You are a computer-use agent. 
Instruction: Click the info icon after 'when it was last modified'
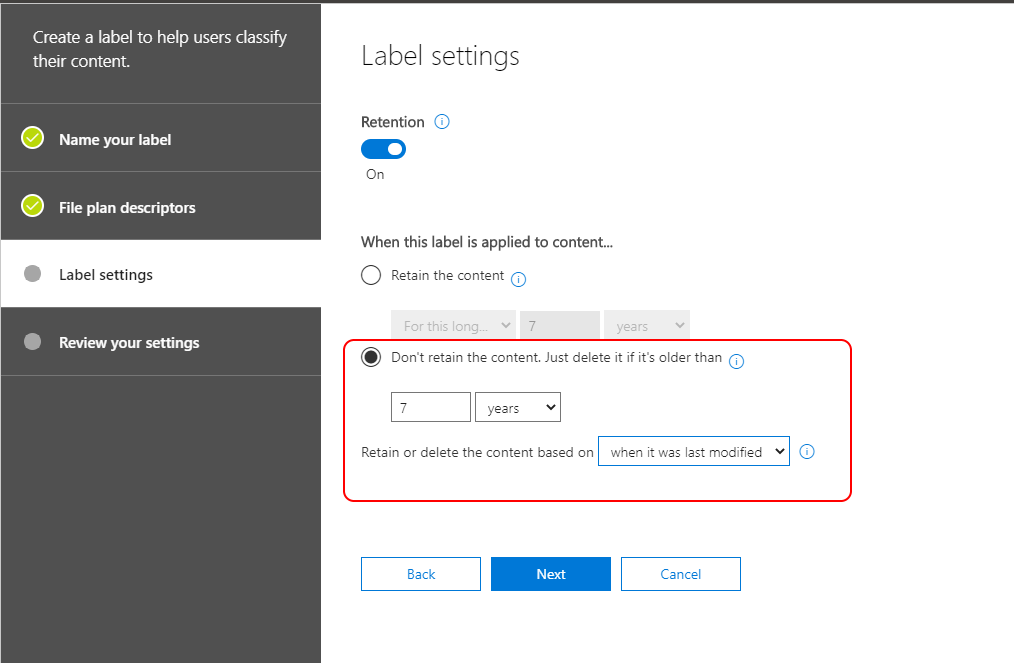[x=807, y=451]
